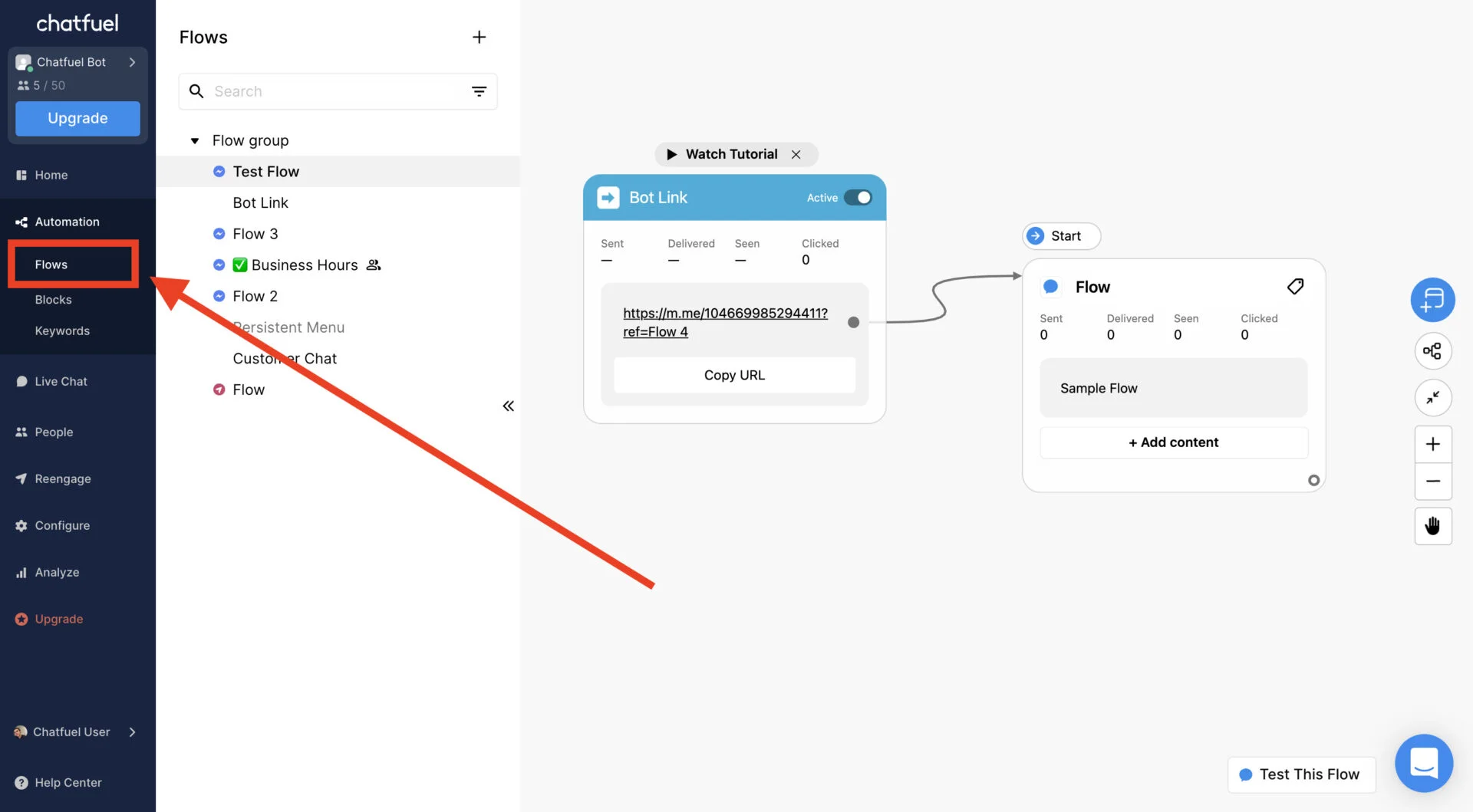
Task: Toggle Bot Link Active switch
Action: (x=858, y=198)
